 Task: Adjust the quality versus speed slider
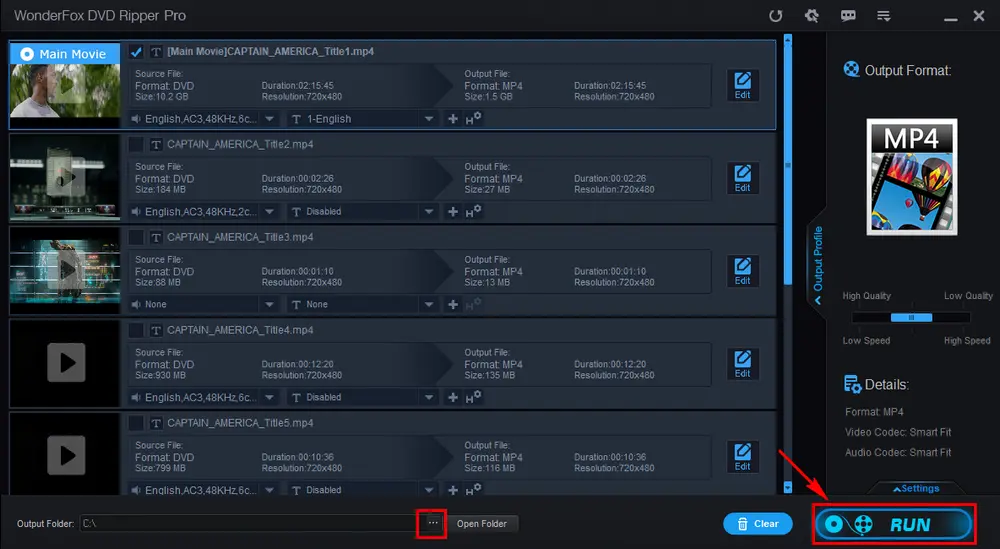click(910, 317)
